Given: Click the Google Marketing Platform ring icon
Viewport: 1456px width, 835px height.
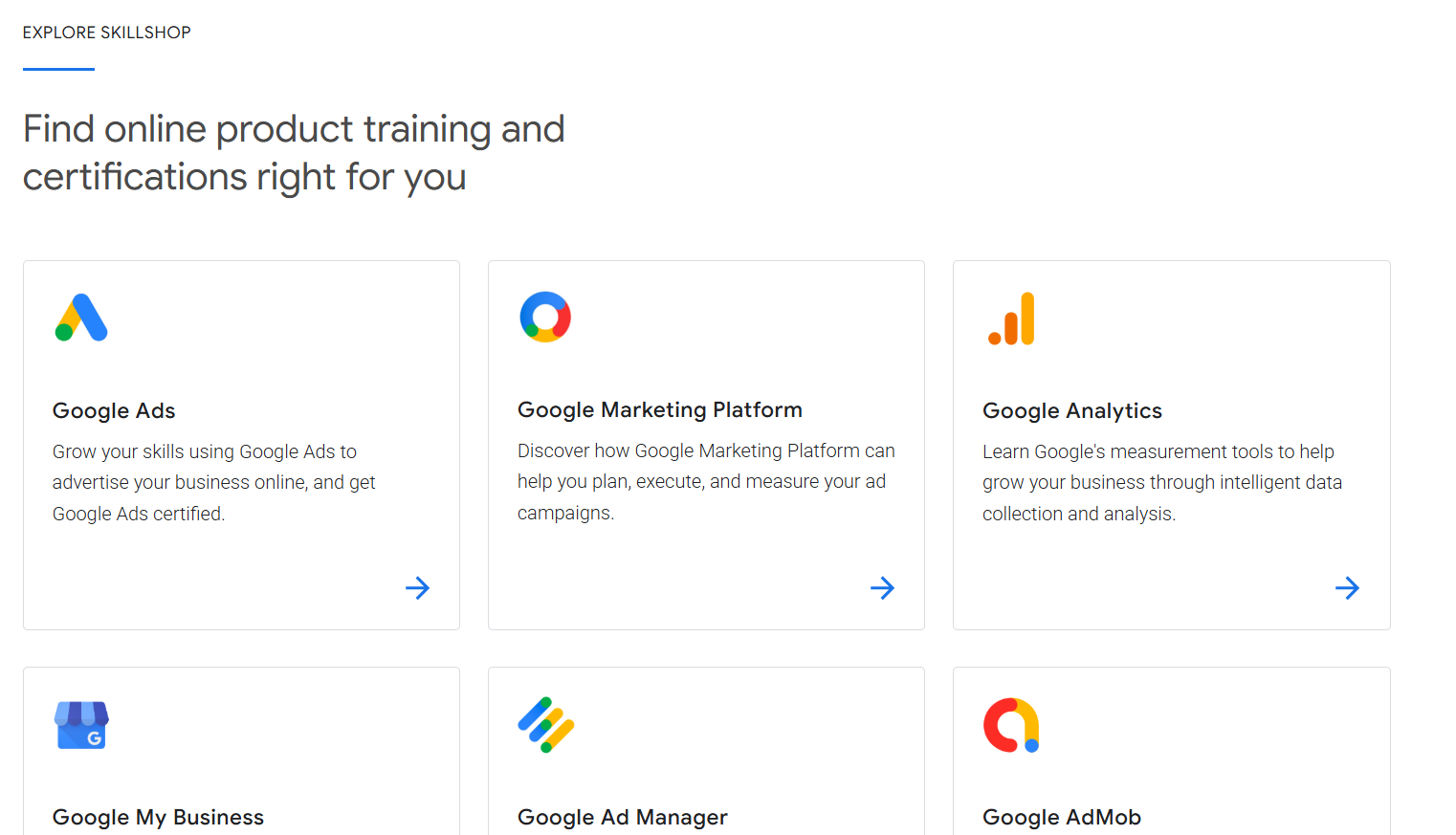Looking at the screenshot, I should click(545, 317).
